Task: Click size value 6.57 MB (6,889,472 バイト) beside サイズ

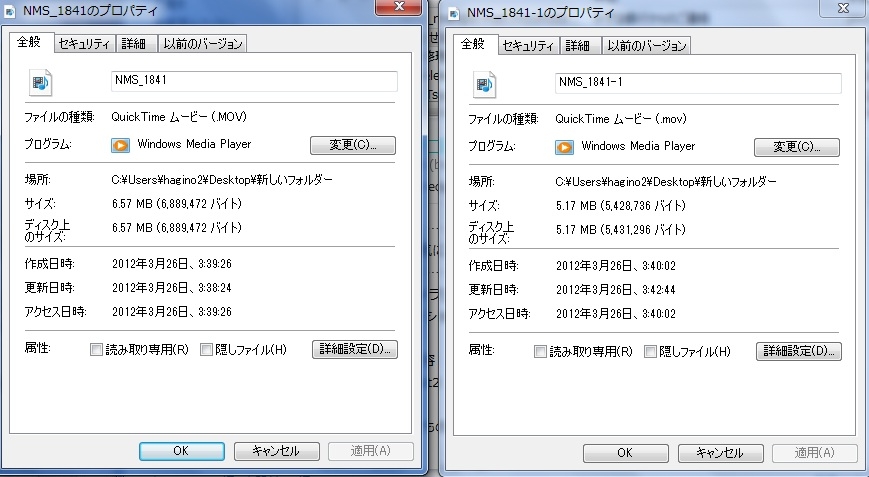Action: point(177,204)
